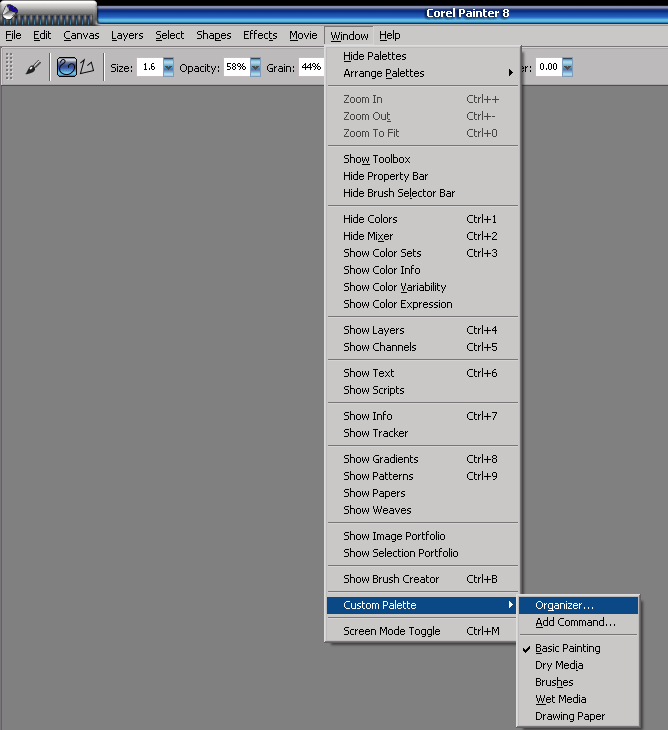The width and height of the screenshot is (668, 730).
Task: Choose Show Toolbox
Action: [x=423, y=159]
